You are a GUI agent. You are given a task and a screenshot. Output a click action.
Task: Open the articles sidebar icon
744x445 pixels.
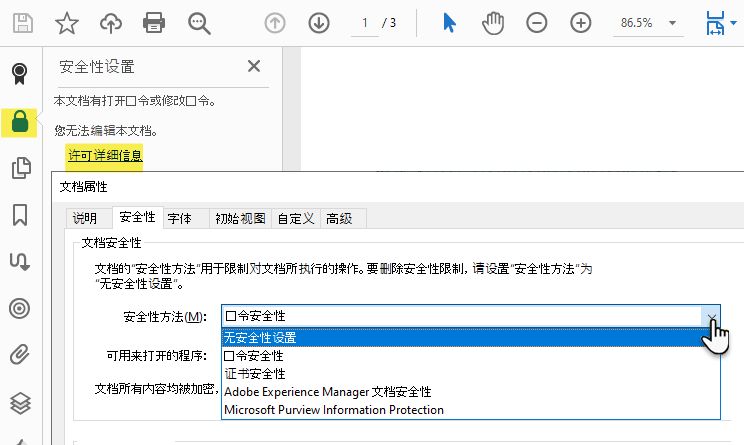tap(19, 261)
